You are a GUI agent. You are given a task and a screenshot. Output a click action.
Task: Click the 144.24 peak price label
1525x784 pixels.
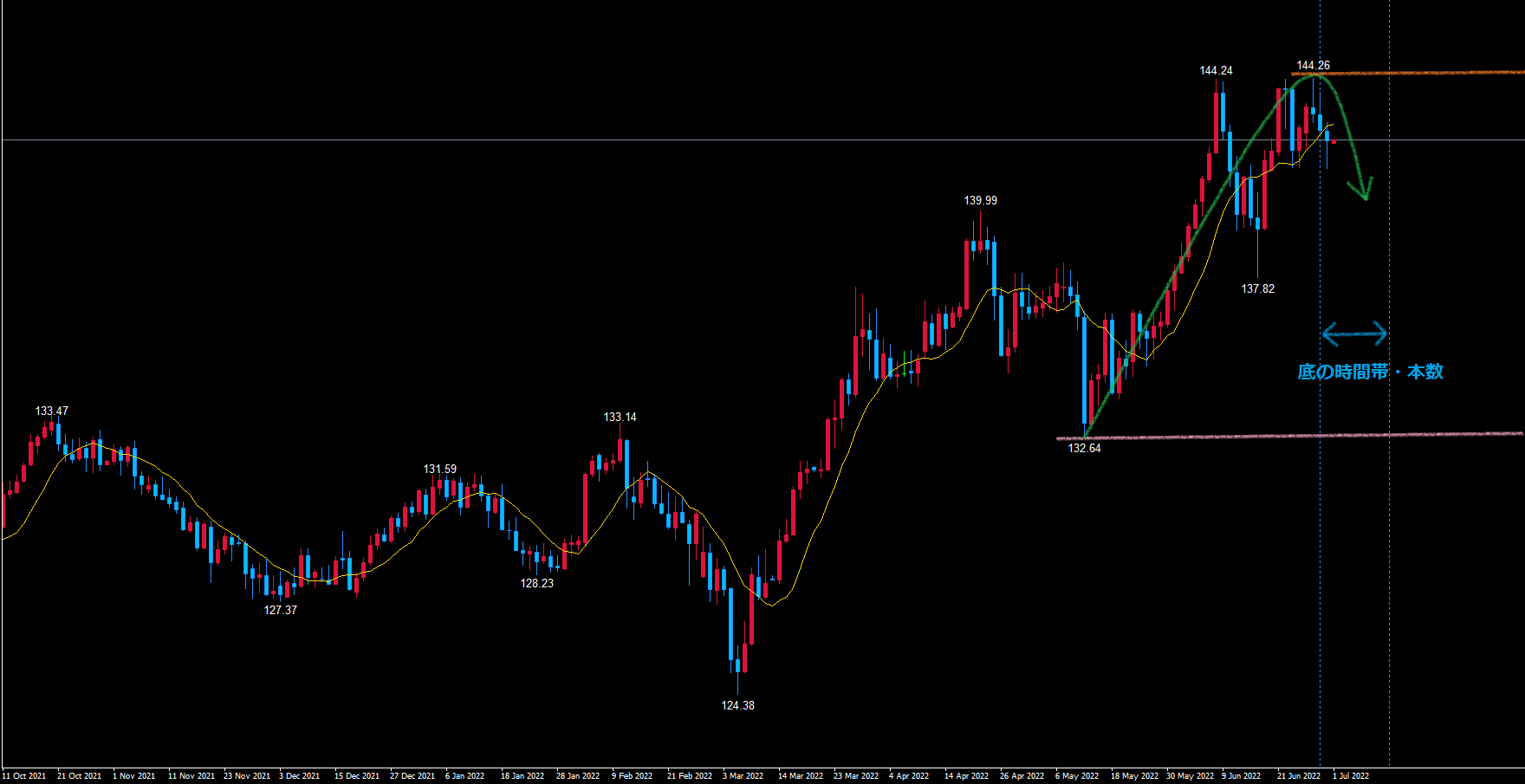pyautogui.click(x=1216, y=71)
